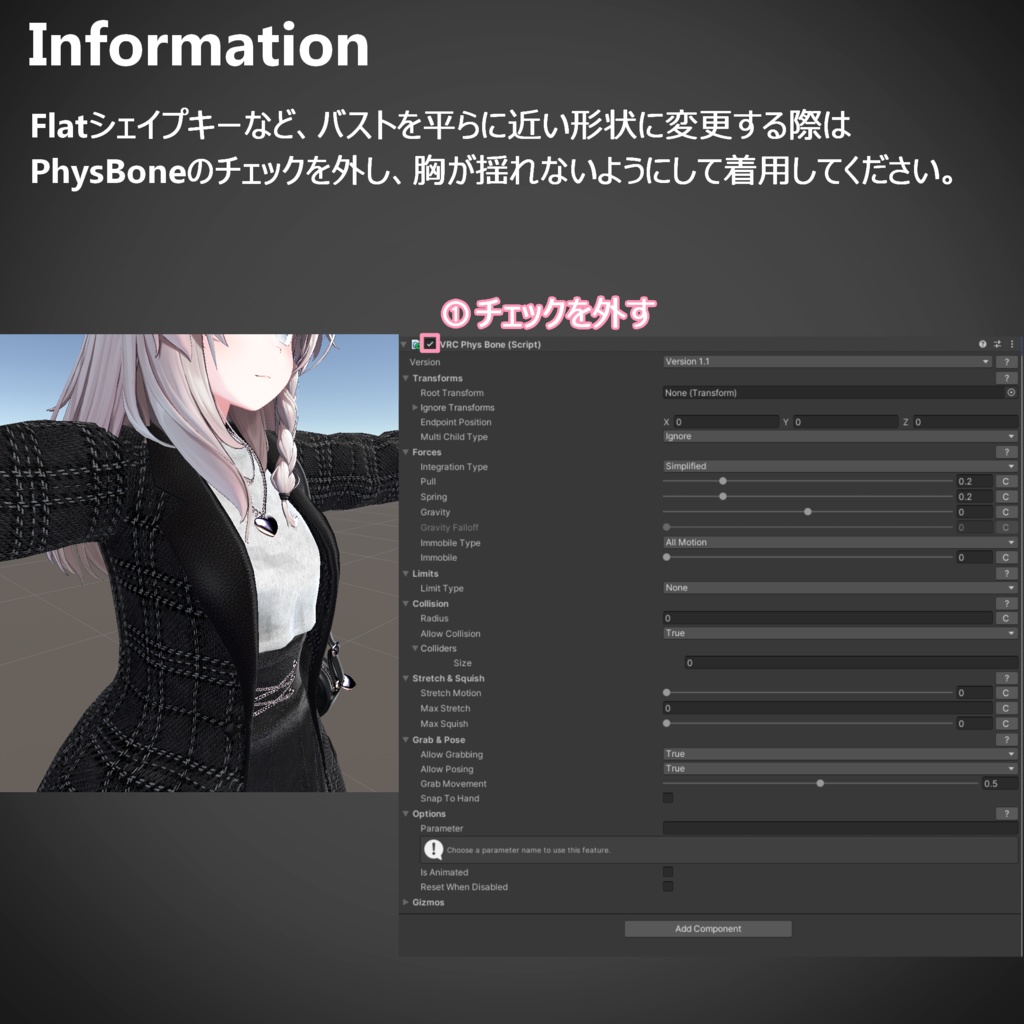The image size is (1024, 1024).
Task: Collapse the VRC Phys Bone component foldout arrow
Action: tap(404, 344)
